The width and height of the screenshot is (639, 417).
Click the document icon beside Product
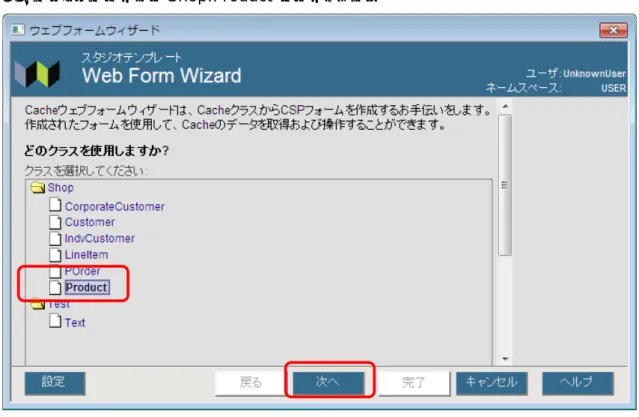pyautogui.click(x=55, y=287)
